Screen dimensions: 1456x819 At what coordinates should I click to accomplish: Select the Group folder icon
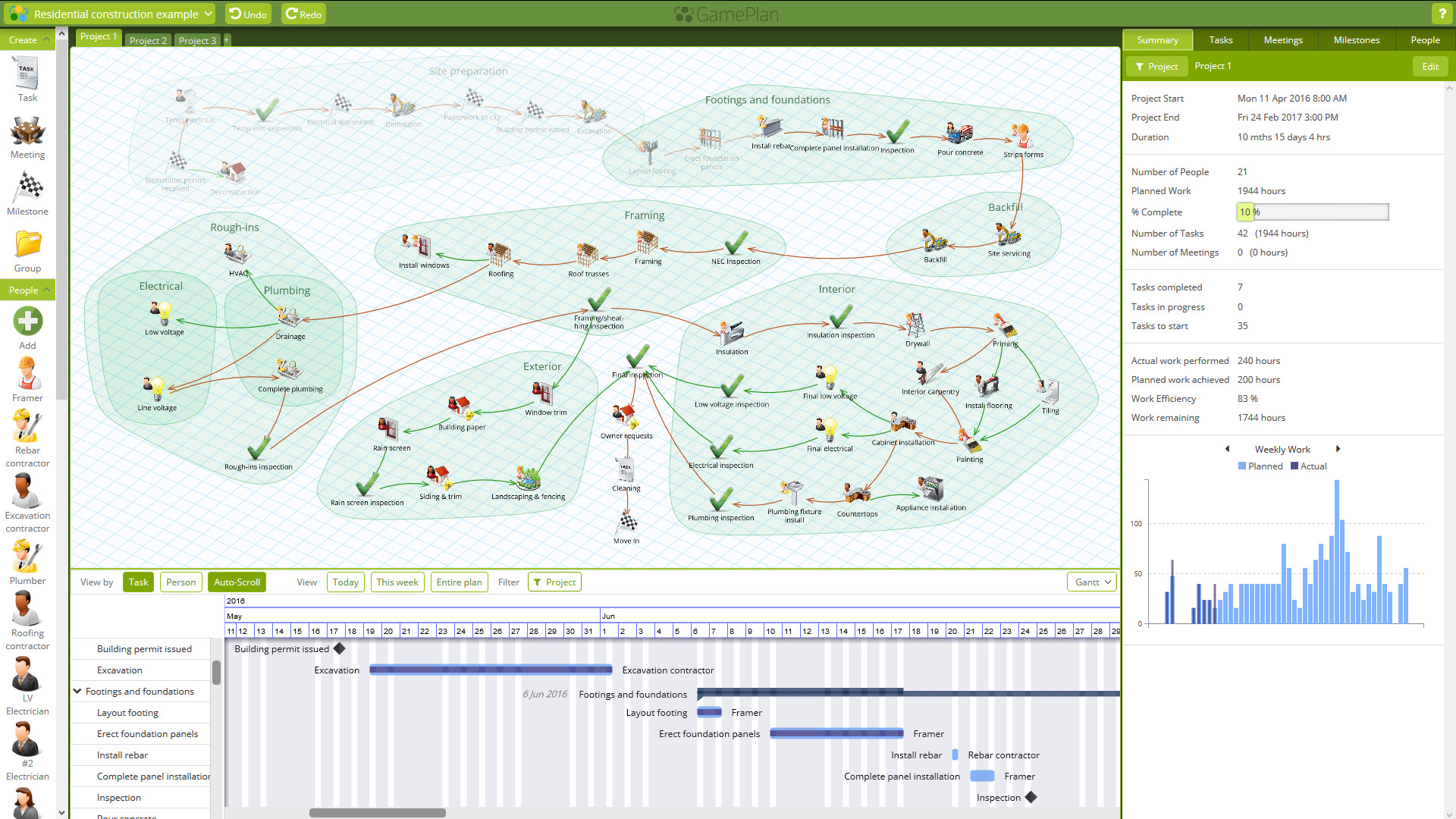coord(28,244)
